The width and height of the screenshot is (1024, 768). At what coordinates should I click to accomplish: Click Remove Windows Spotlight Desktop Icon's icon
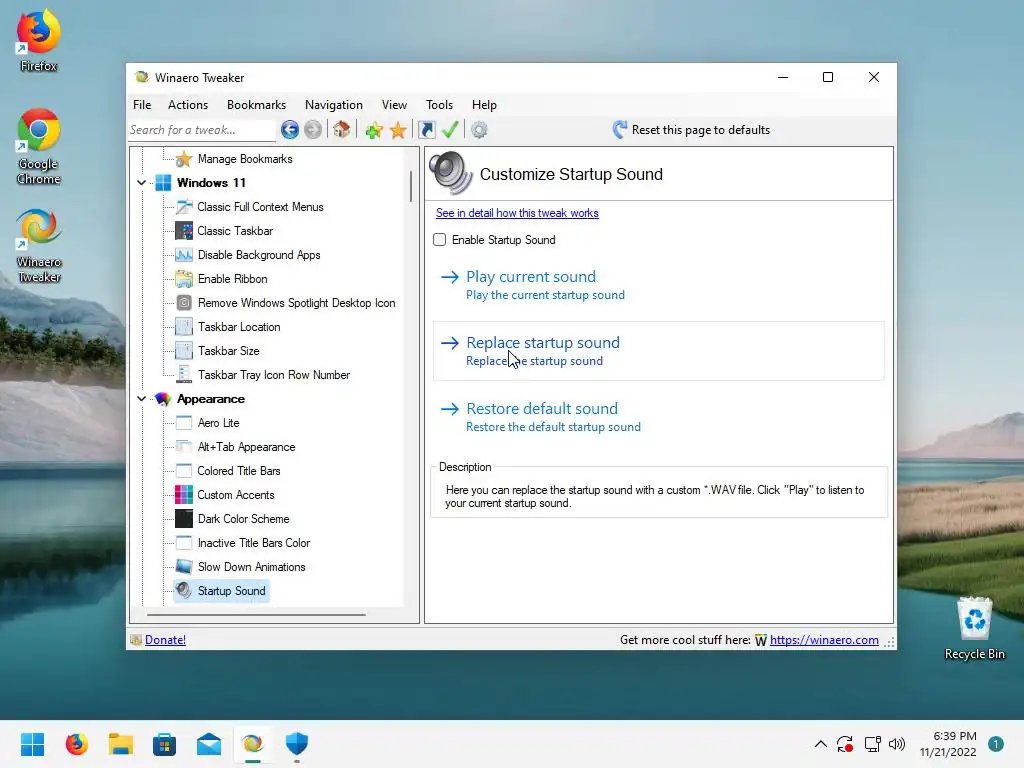[x=184, y=302]
